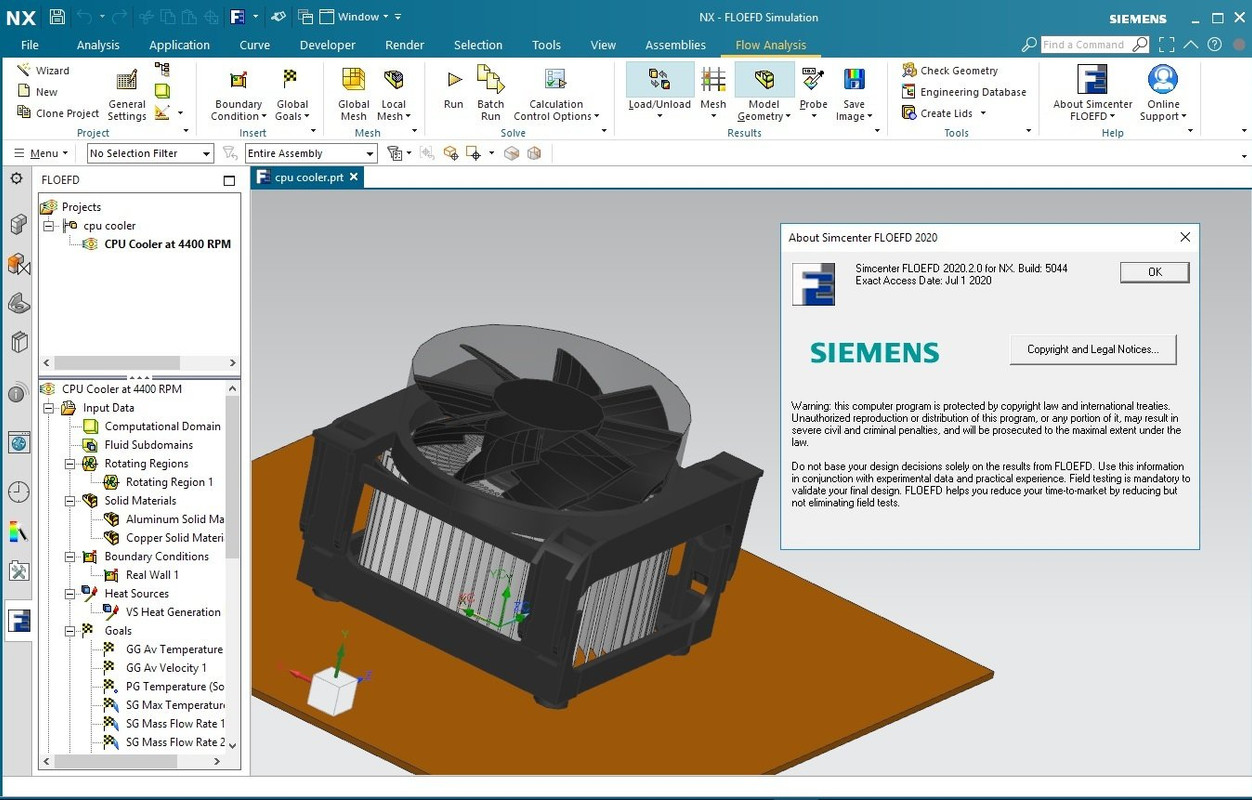Switch to the Tools tab

[546, 45]
